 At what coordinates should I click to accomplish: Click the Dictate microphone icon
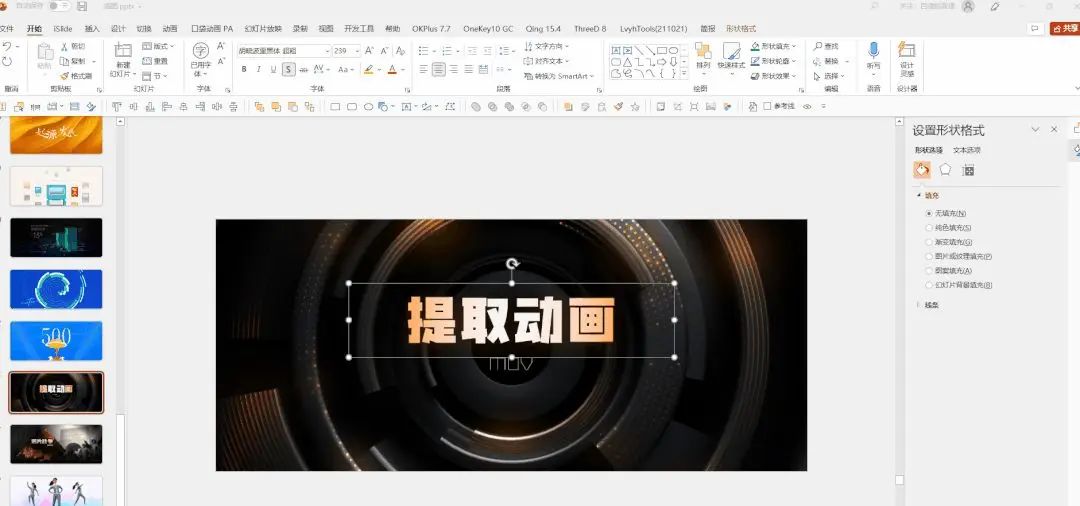873,50
